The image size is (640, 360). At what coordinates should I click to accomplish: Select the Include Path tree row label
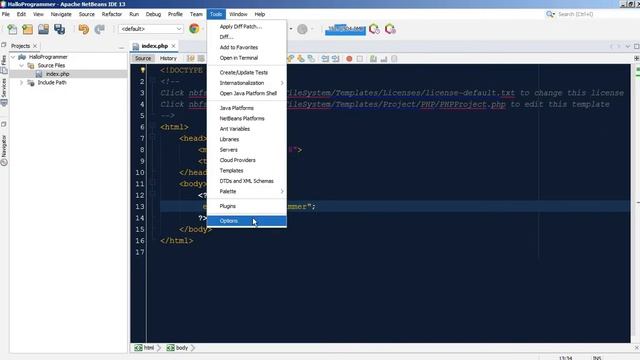[52, 82]
